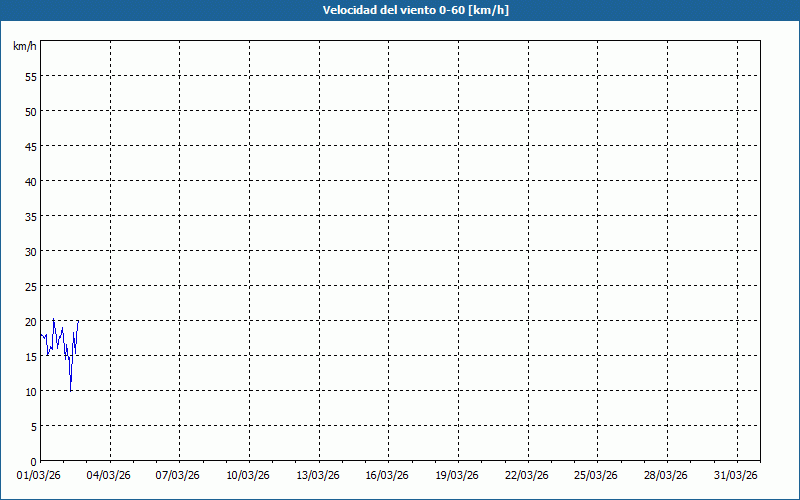Click the 19/03/26 date on the x-axis
Screen dimensions: 800x500
point(458,474)
